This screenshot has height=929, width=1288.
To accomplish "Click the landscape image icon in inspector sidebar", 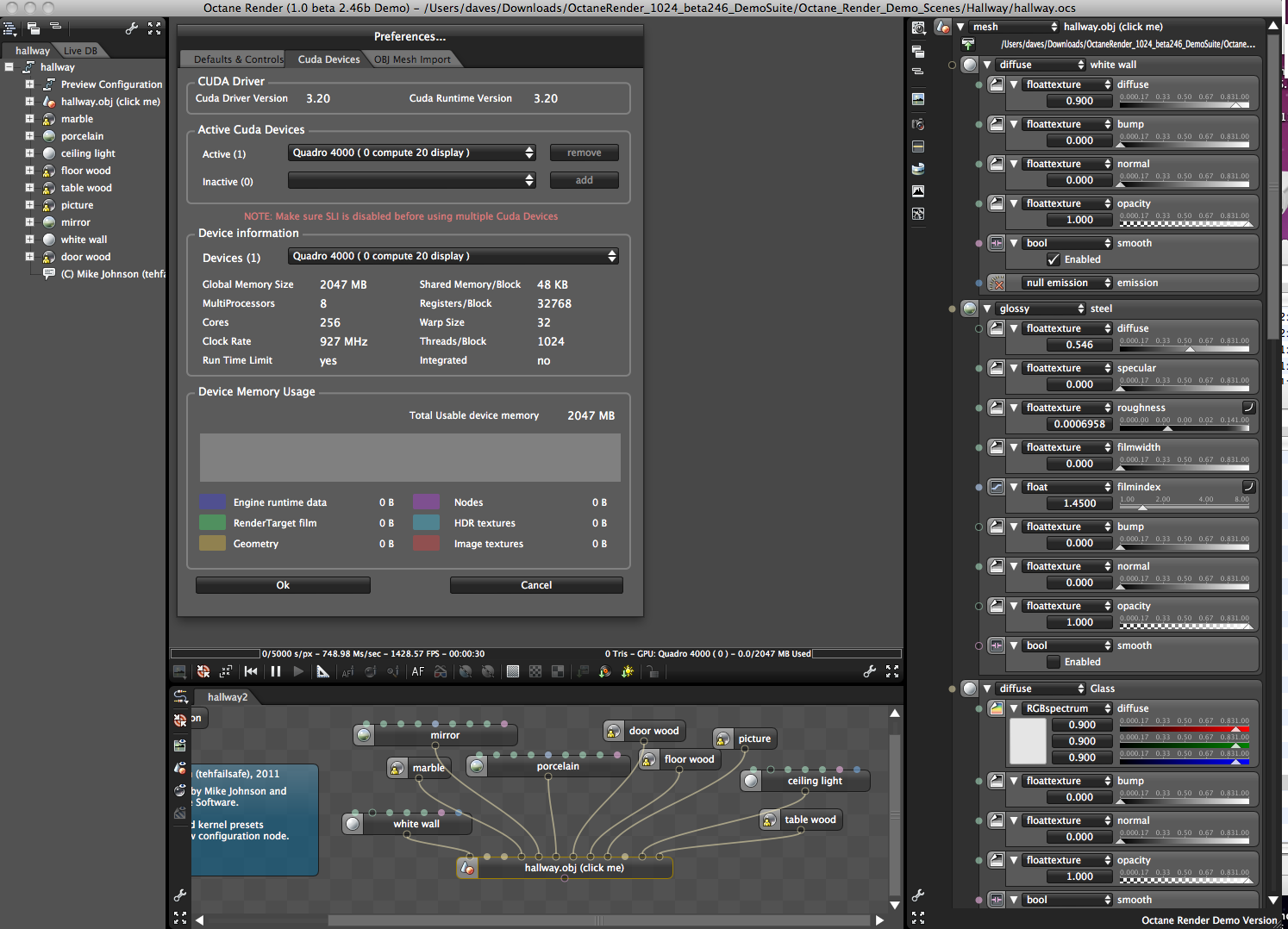I will pyautogui.click(x=918, y=99).
